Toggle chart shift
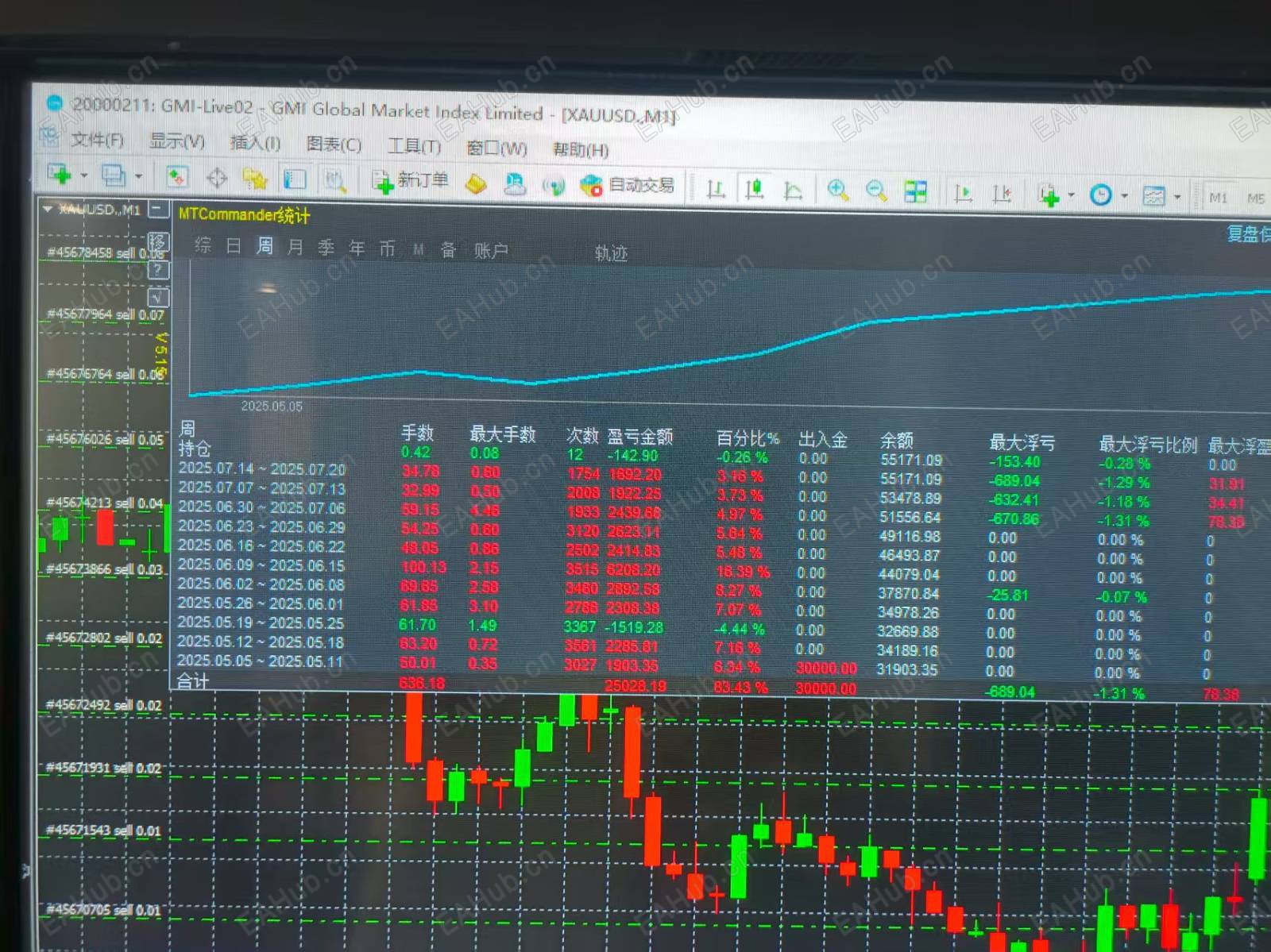Viewport: 1271px width, 952px height. pos(1002,194)
